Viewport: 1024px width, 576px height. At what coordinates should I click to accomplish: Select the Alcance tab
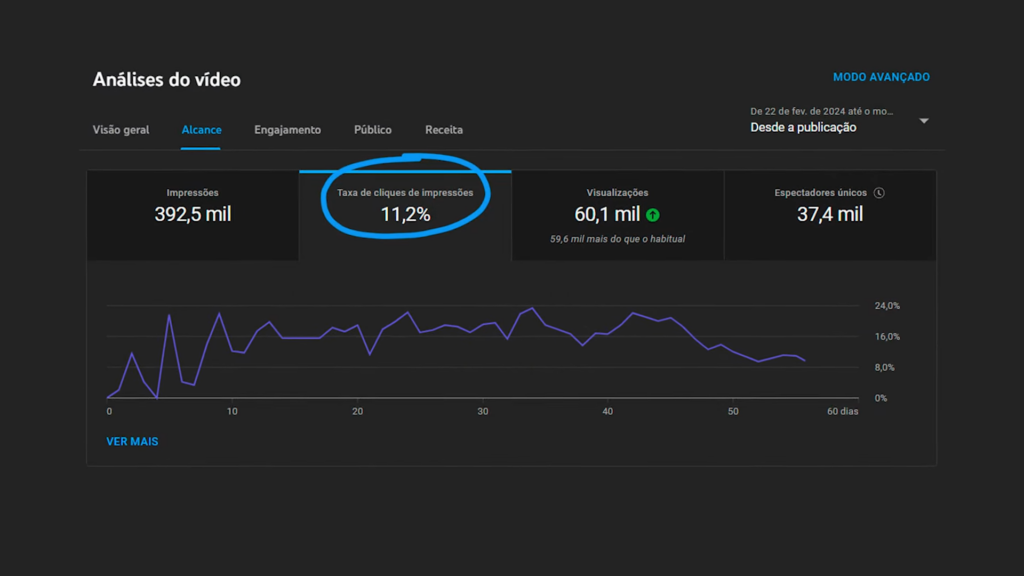pyautogui.click(x=201, y=130)
